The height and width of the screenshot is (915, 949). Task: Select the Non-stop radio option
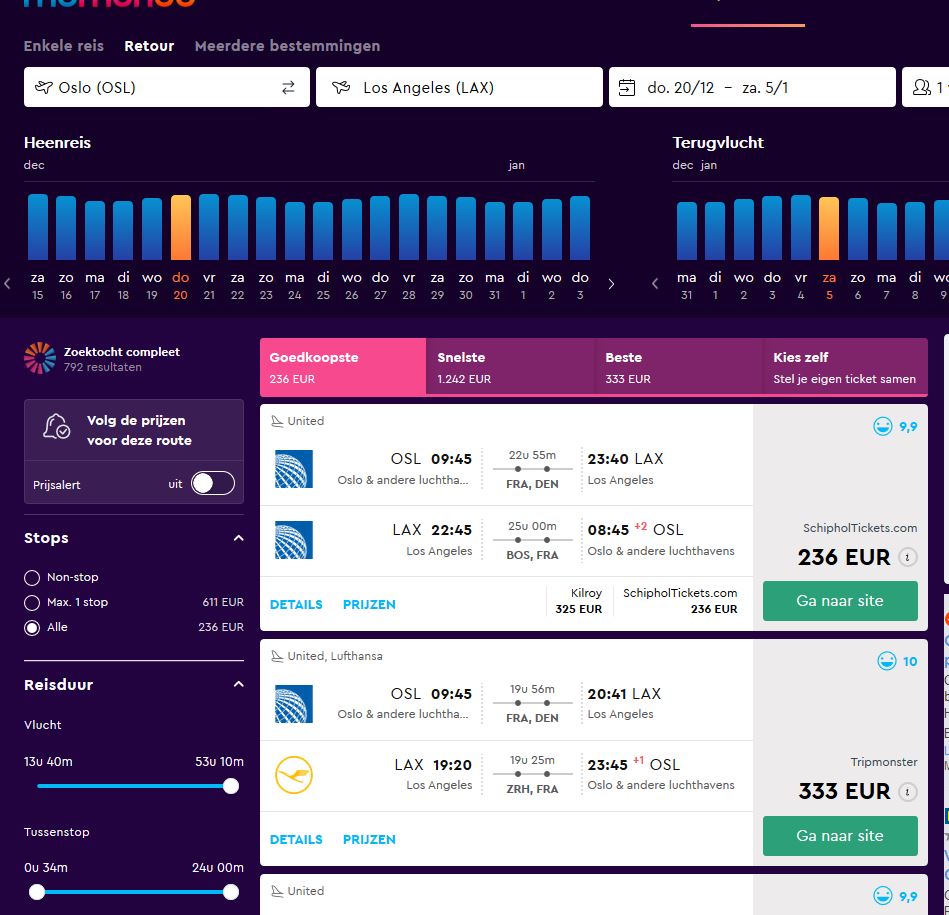32,577
